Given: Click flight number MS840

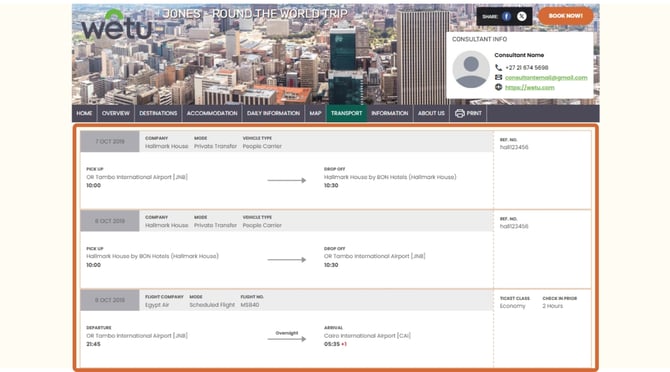Looking at the screenshot, I should (x=250, y=305).
